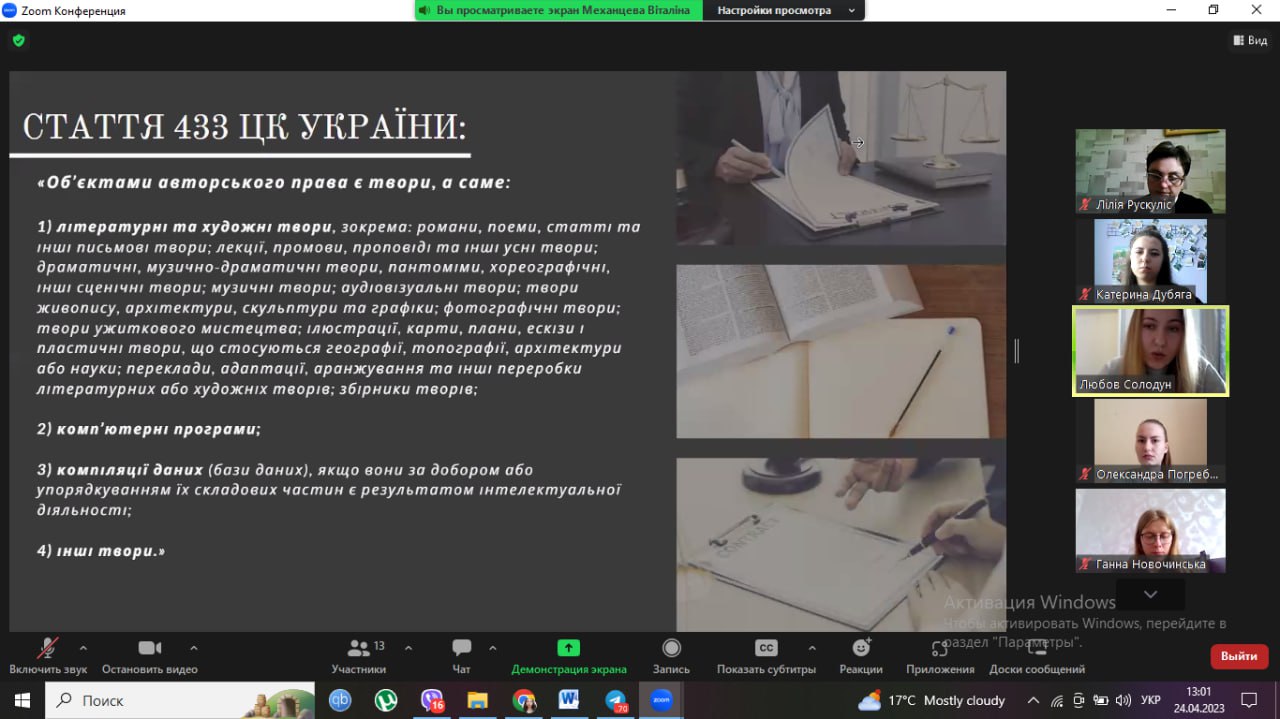Screen dimensions: 1280x719
Task: Click the red Выйти leave button
Action: pyautogui.click(x=1239, y=656)
